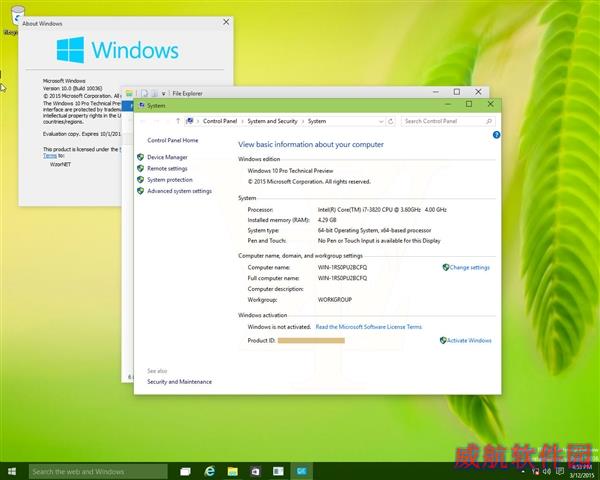
Task: Click the Up arrow in System address bar
Action: tap(178, 121)
